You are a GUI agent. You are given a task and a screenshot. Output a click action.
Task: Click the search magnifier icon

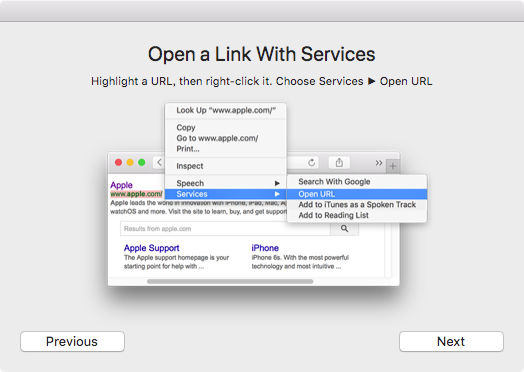345,229
